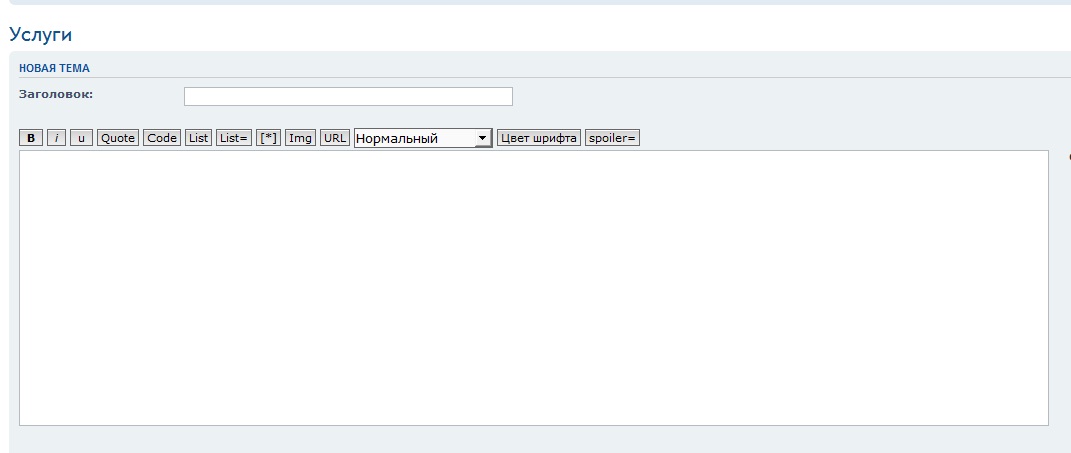Screen dimensions: 1071x453
Task: Insert a spoiler= tag
Action: pyautogui.click(x=613, y=138)
